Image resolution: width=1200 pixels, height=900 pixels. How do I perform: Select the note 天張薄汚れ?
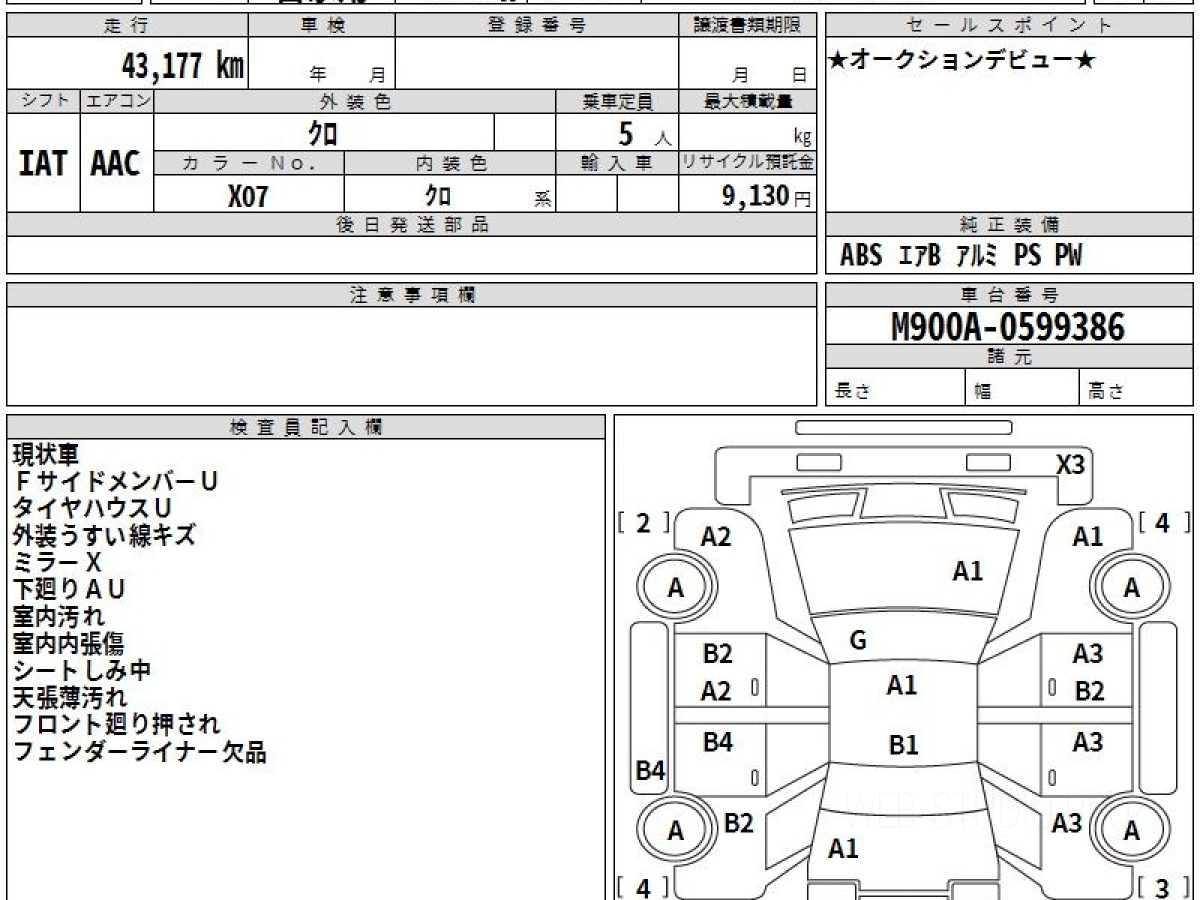tap(70, 698)
